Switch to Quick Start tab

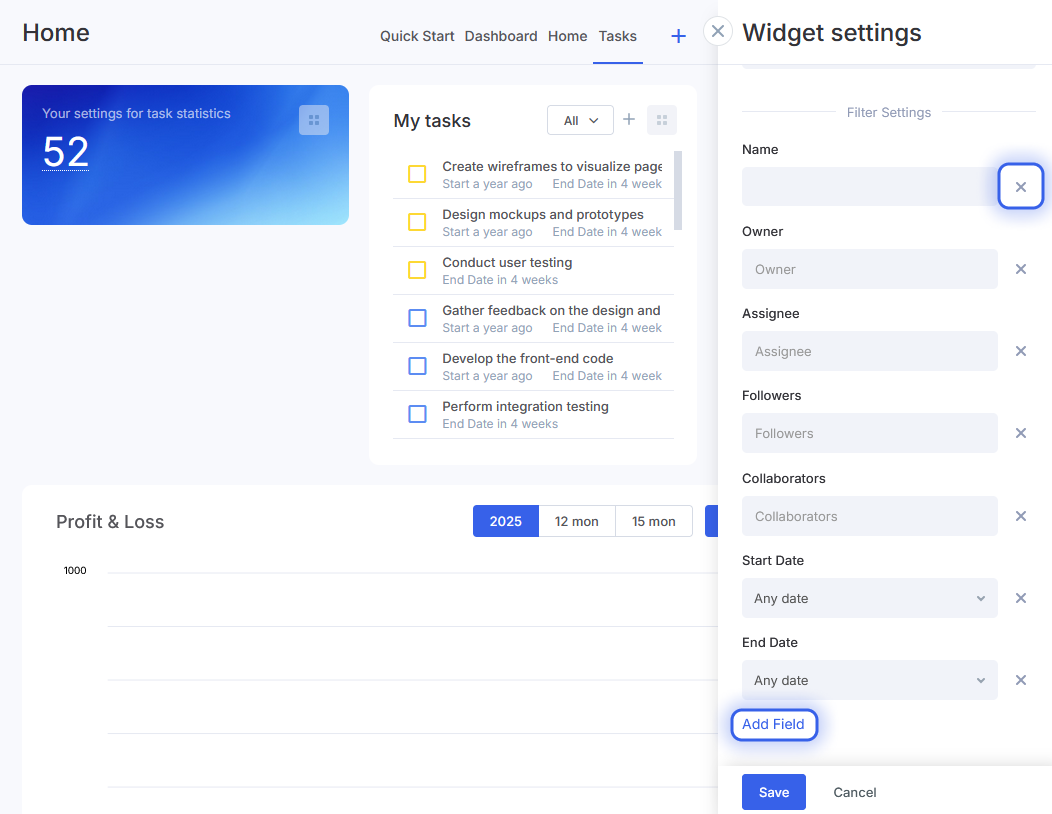(x=417, y=36)
